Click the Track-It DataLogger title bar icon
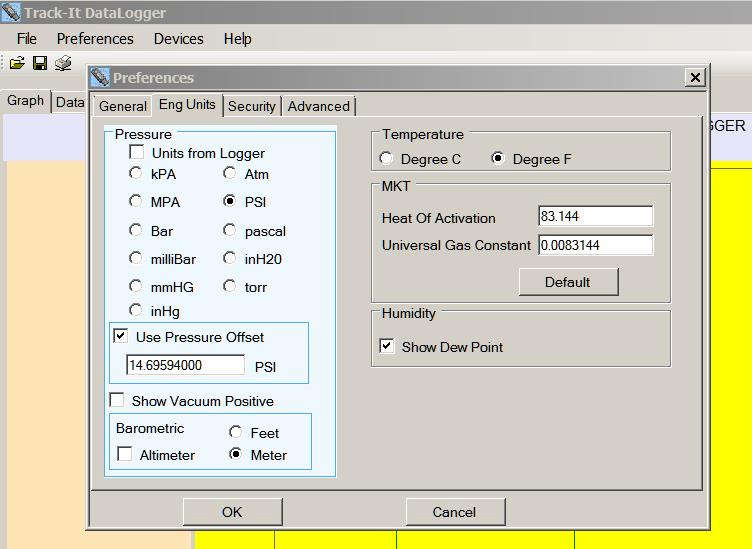The height and width of the screenshot is (549, 752). coord(11,12)
